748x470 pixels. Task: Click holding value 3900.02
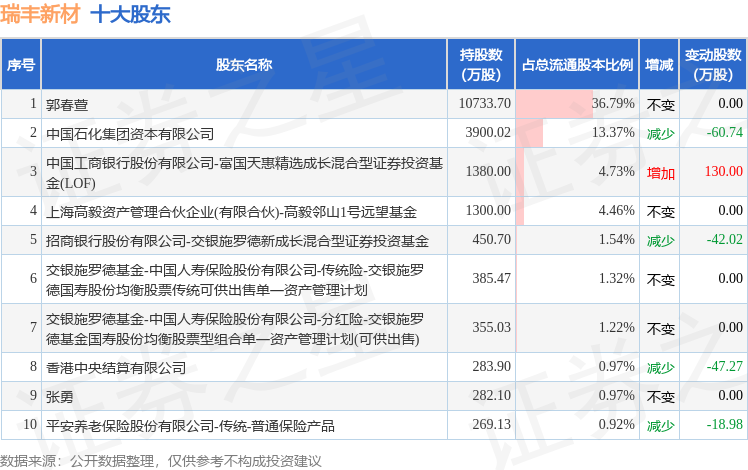pos(488,133)
